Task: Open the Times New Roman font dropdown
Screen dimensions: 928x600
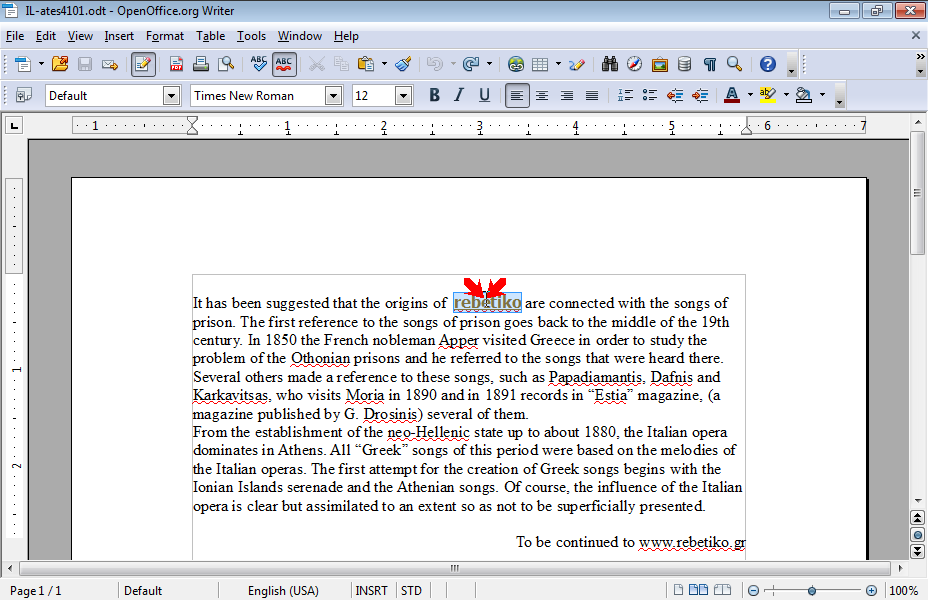Action: (334, 95)
